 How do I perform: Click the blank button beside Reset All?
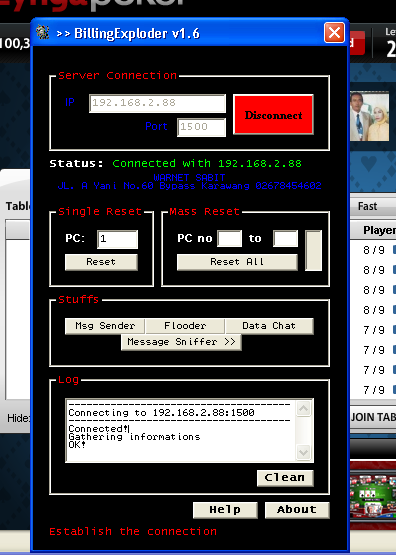pyautogui.click(x=314, y=251)
